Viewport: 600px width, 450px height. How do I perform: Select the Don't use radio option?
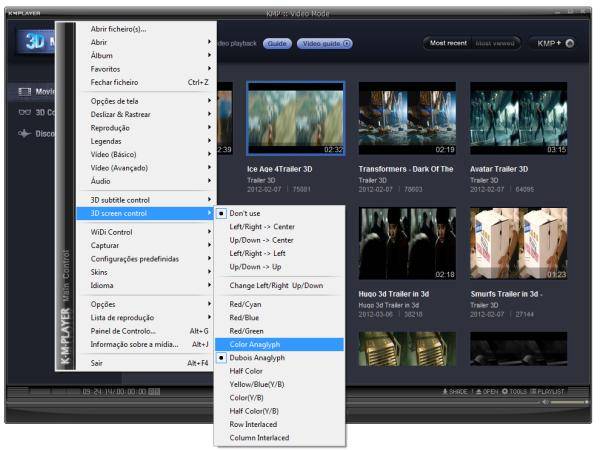[x=221, y=213]
